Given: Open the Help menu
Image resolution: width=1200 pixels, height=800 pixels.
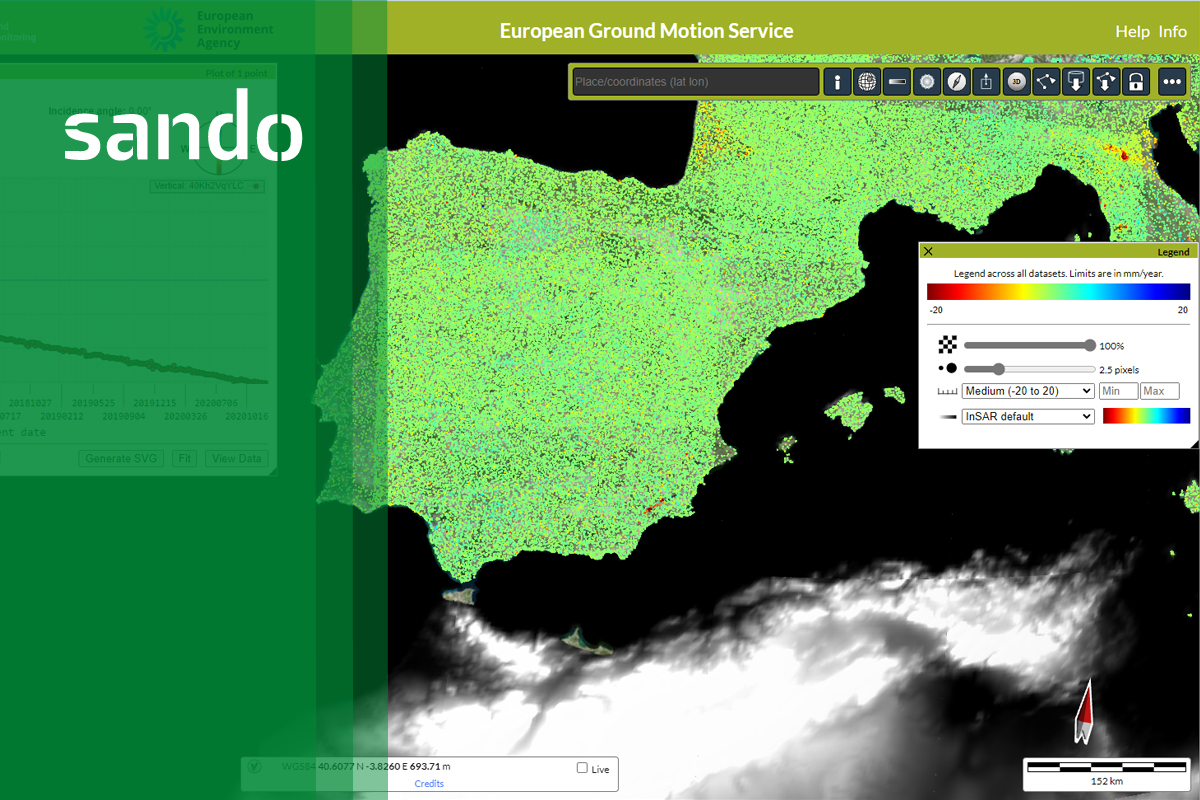Looking at the screenshot, I should 1132,31.
